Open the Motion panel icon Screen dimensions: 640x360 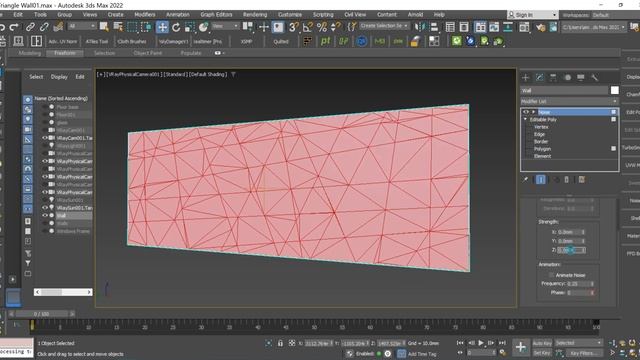click(567, 77)
